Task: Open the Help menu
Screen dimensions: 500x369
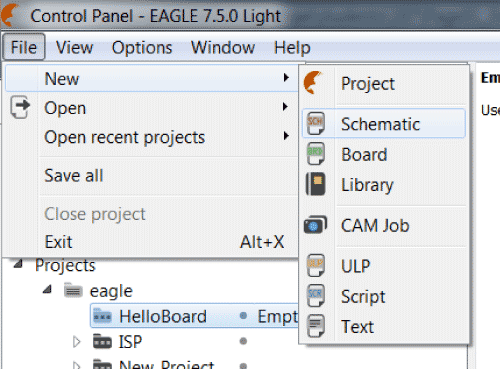Action: 292,47
